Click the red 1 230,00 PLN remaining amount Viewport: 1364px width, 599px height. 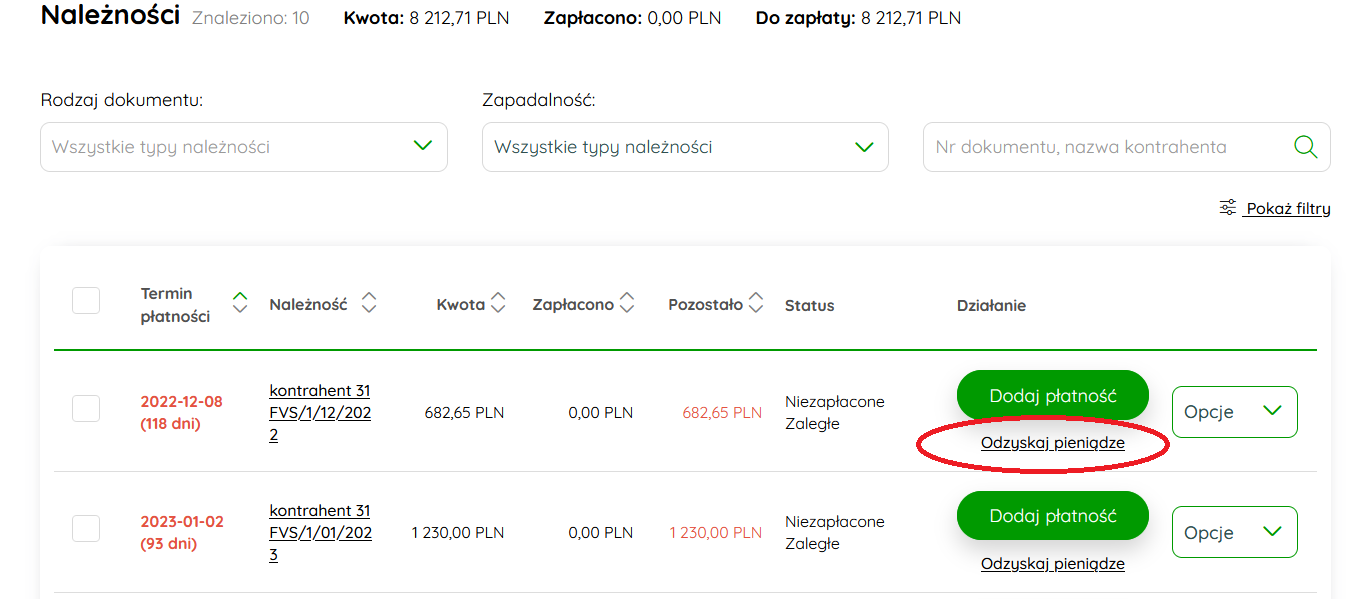(x=716, y=532)
